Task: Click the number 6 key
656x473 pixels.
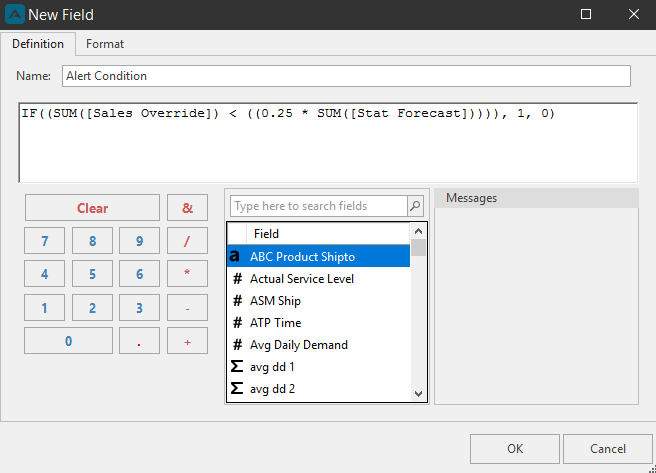Action: click(139, 274)
